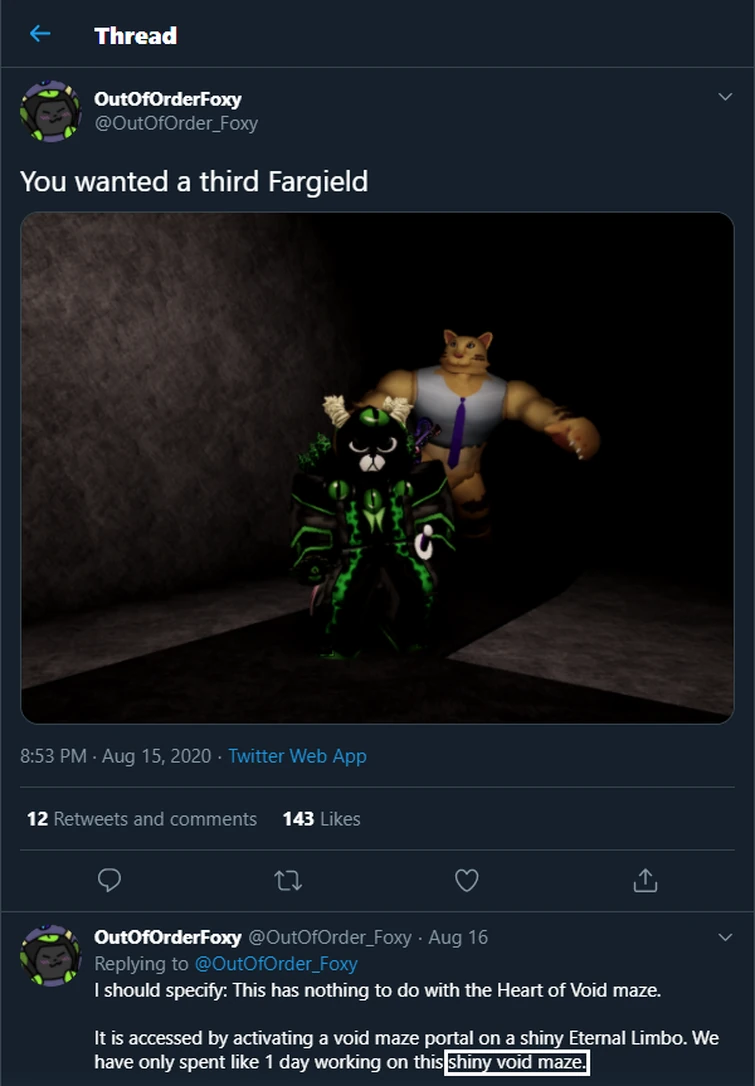755x1086 pixels.
Task: Expand reply tweet options chevron
Action: [725, 937]
